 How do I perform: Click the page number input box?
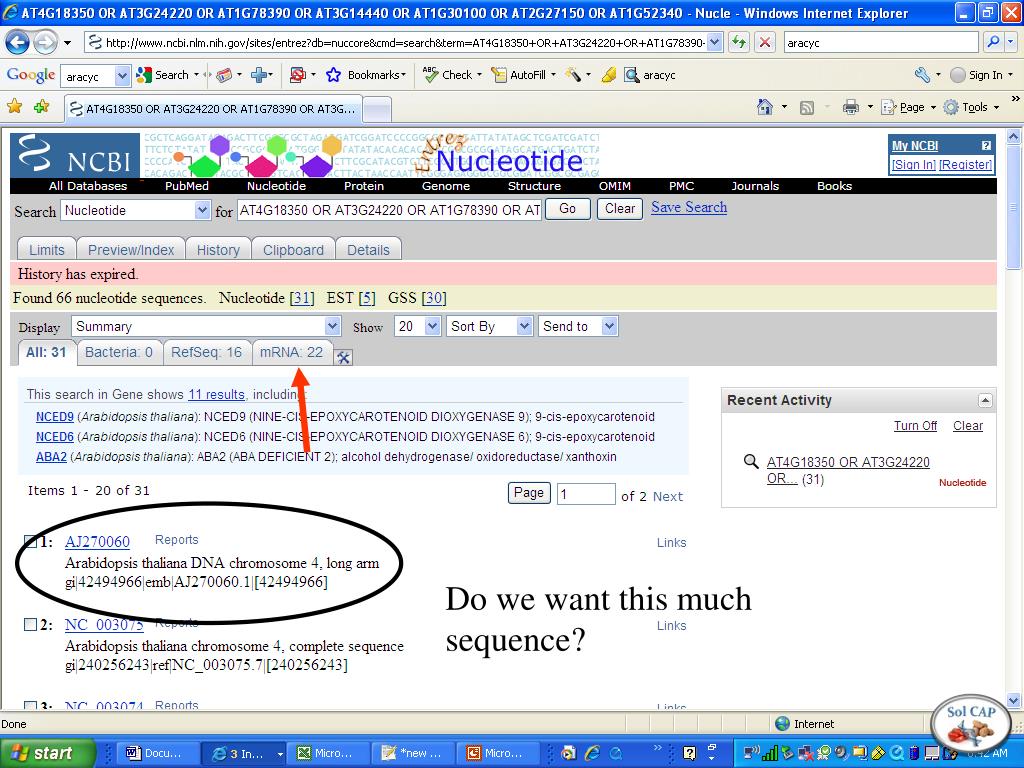click(x=586, y=494)
